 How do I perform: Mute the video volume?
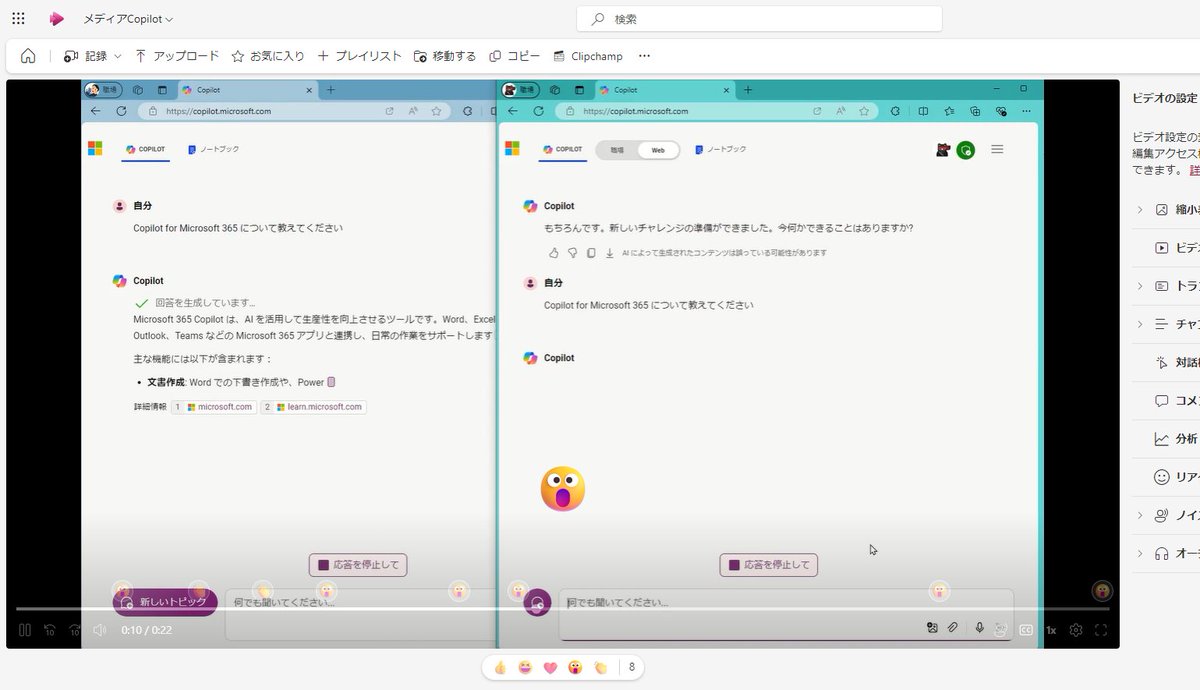click(100, 630)
